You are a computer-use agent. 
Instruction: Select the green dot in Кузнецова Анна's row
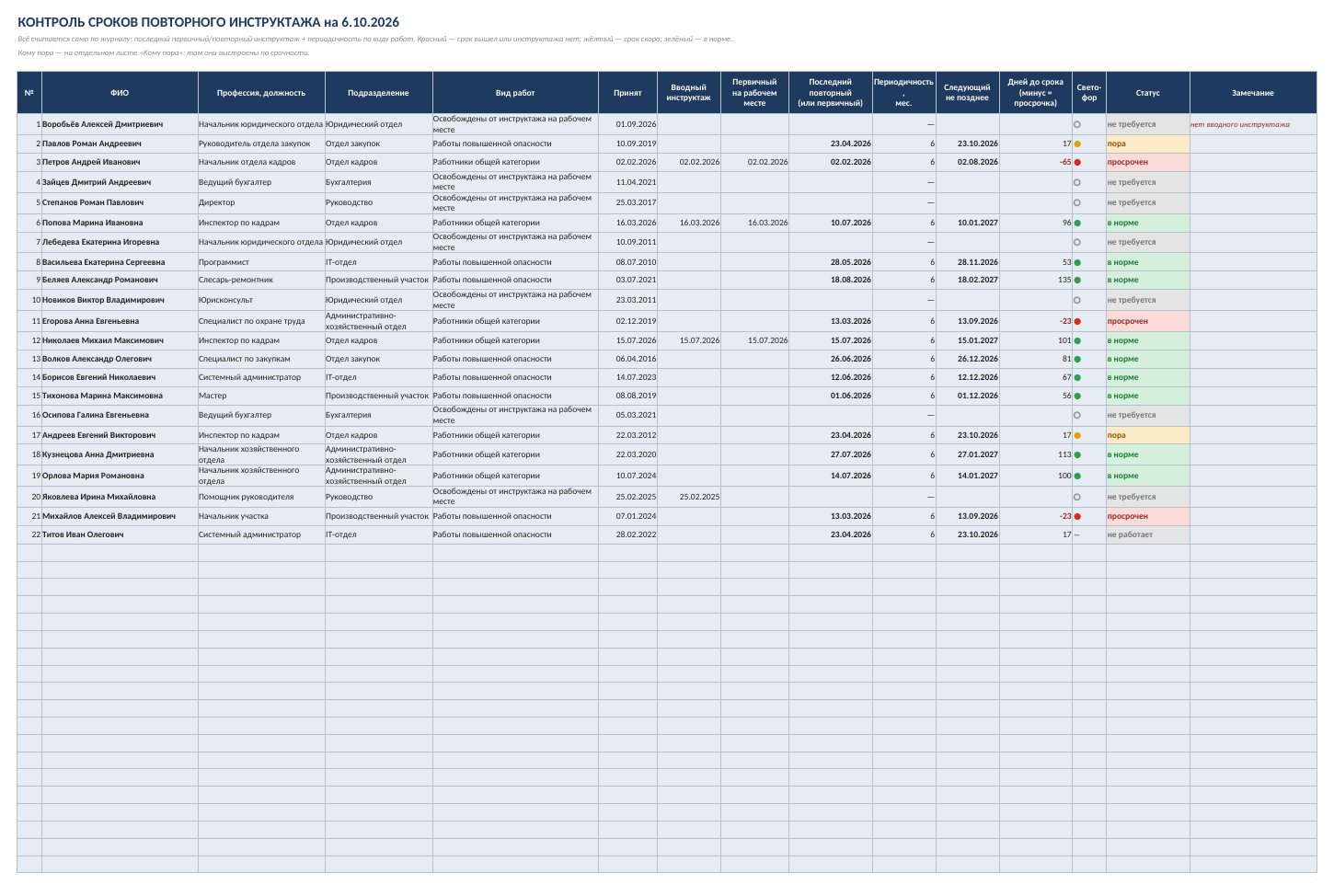[1077, 454]
